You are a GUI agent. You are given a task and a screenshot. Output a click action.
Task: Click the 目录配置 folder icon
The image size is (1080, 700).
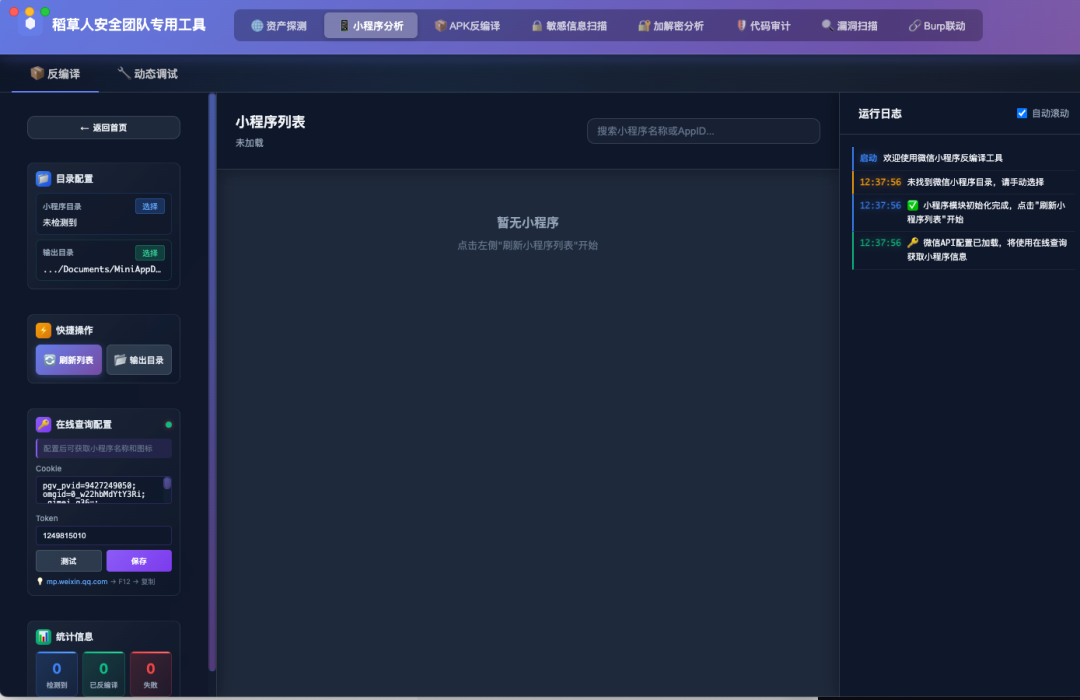[x=43, y=178]
